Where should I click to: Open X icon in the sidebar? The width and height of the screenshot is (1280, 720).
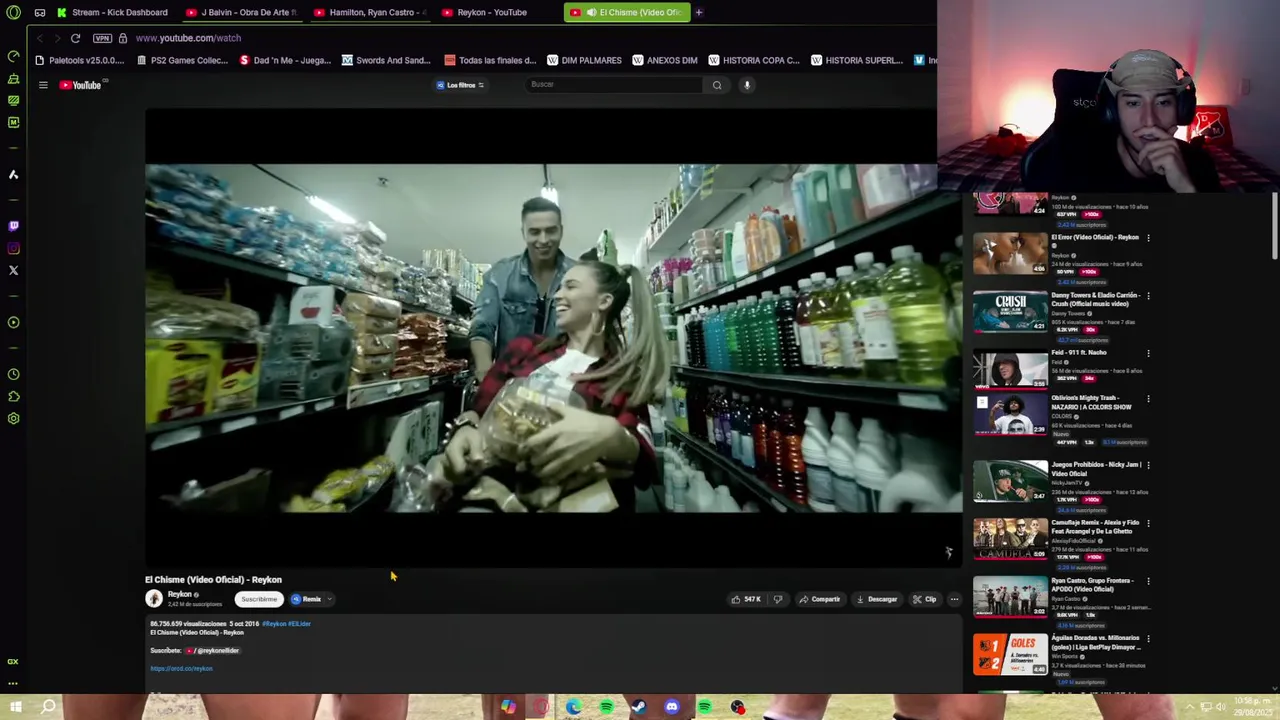13,270
